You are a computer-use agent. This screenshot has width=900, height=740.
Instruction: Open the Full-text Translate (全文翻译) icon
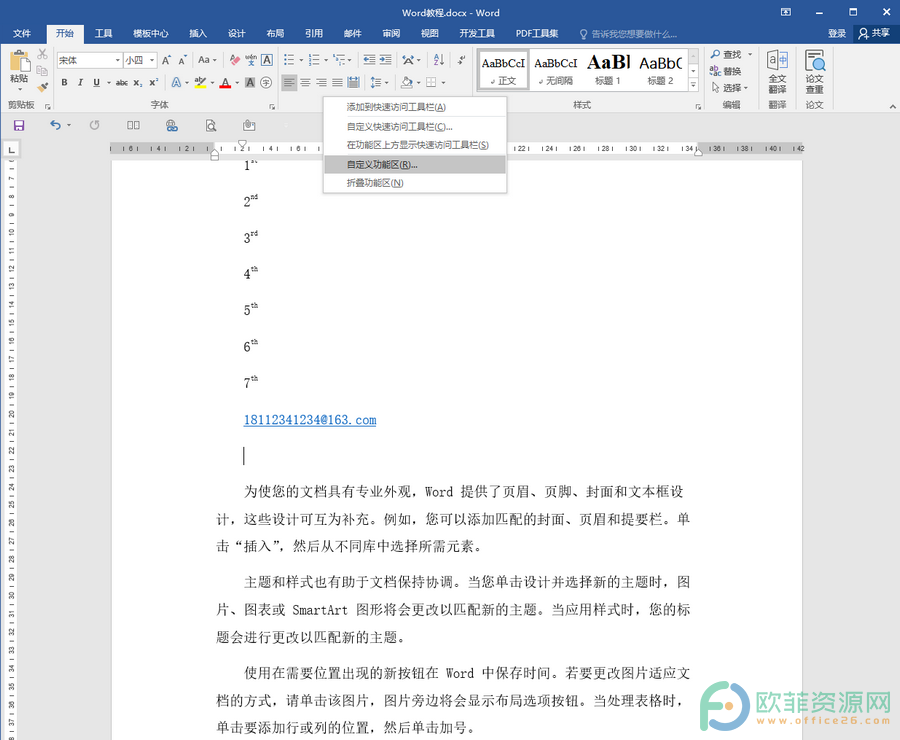(777, 72)
